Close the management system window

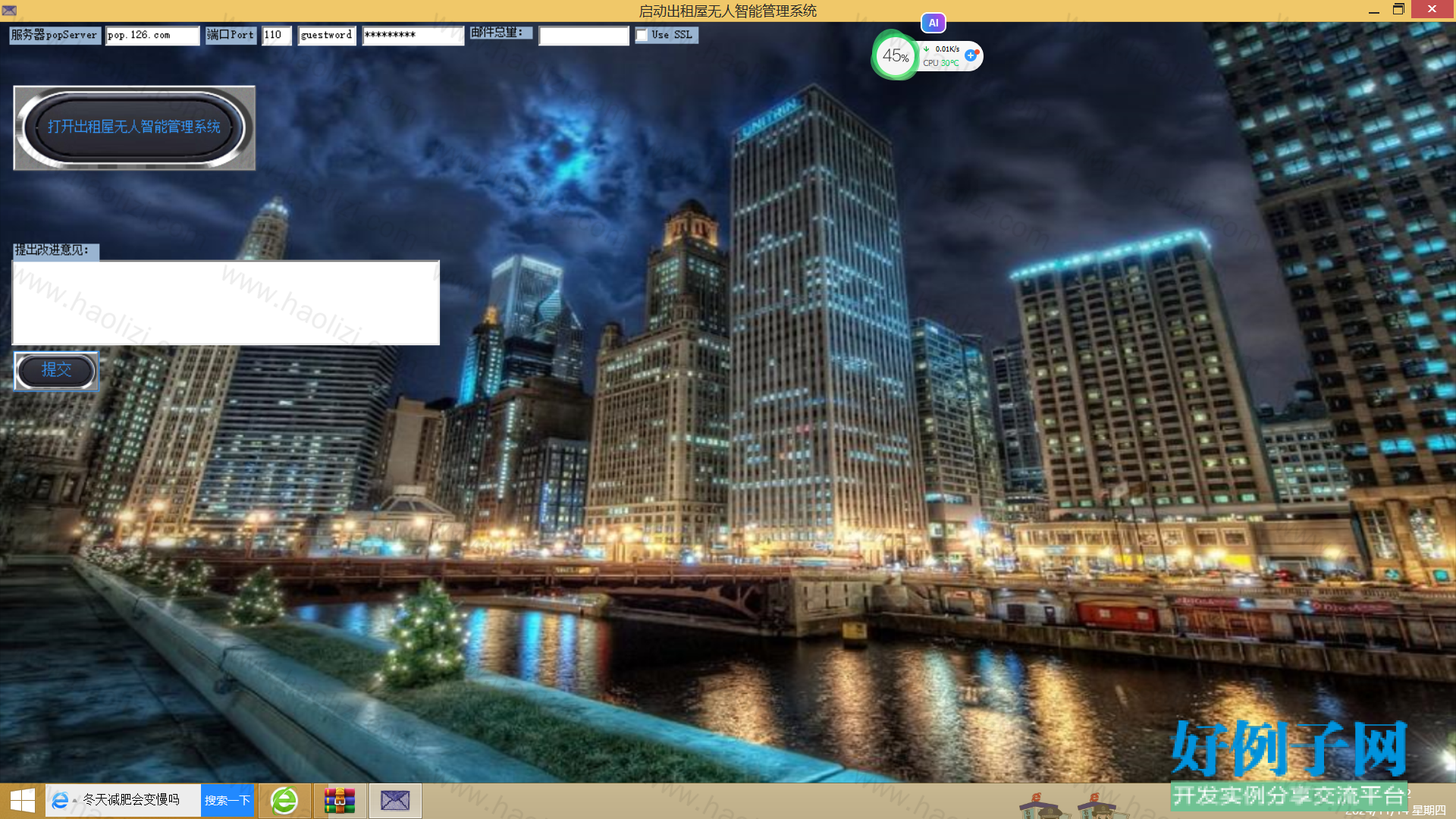(1432, 9)
